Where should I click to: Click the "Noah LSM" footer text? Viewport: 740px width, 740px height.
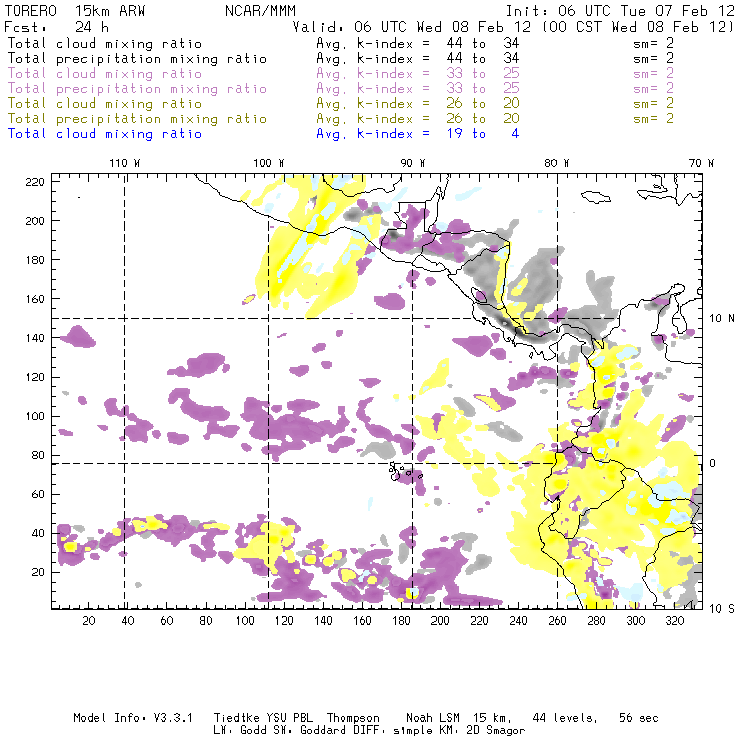(433, 718)
